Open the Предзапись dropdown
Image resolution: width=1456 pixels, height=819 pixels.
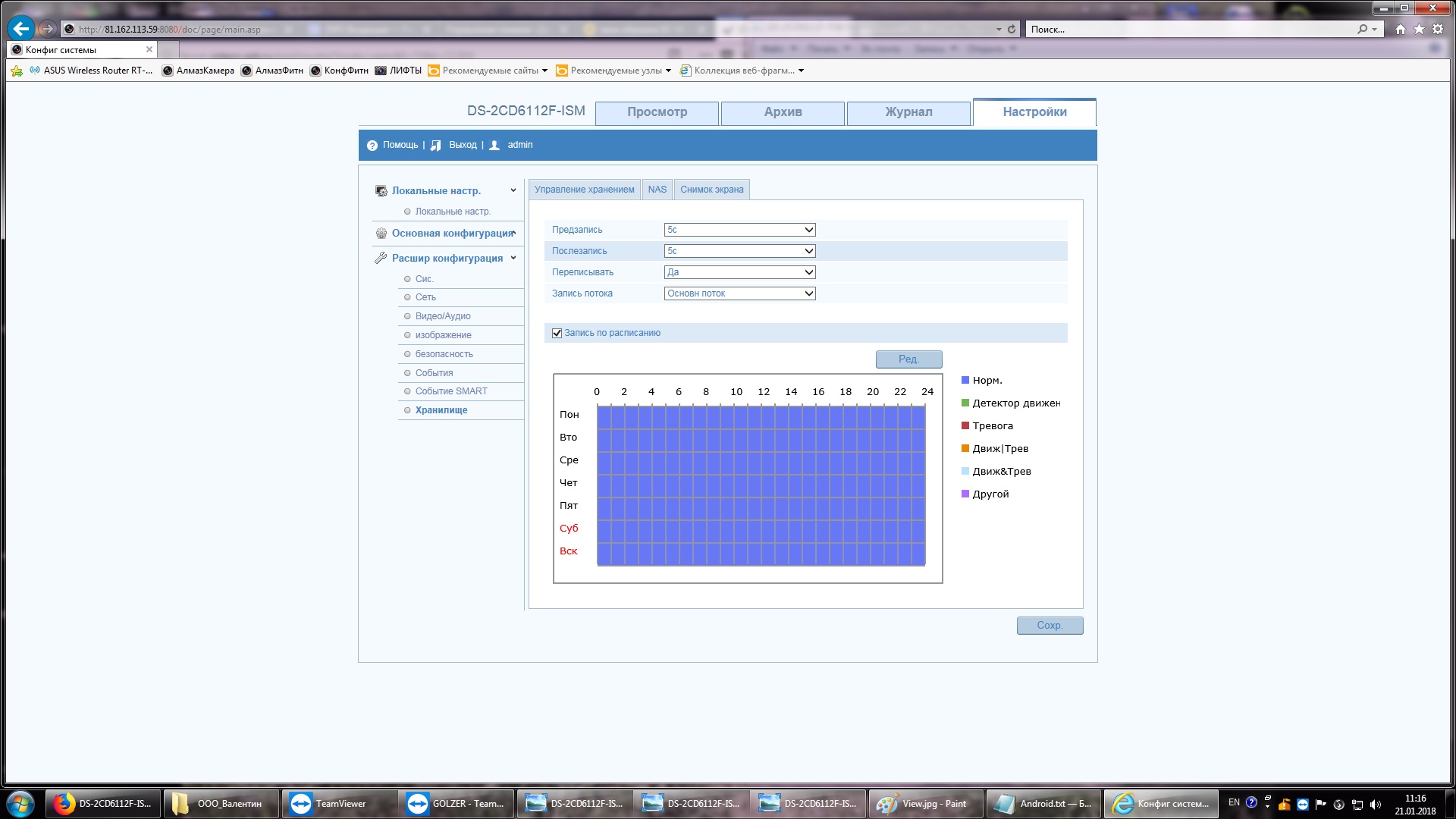click(x=739, y=230)
